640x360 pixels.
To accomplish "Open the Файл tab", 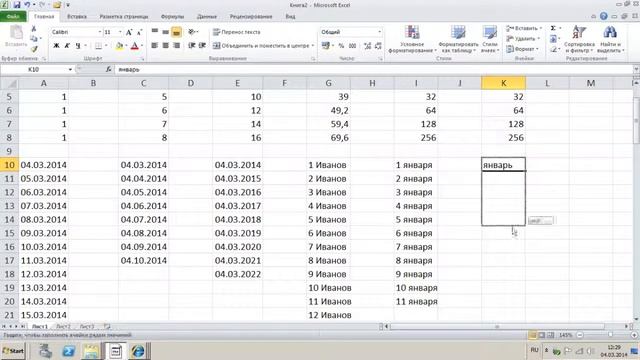I will tap(13, 17).
